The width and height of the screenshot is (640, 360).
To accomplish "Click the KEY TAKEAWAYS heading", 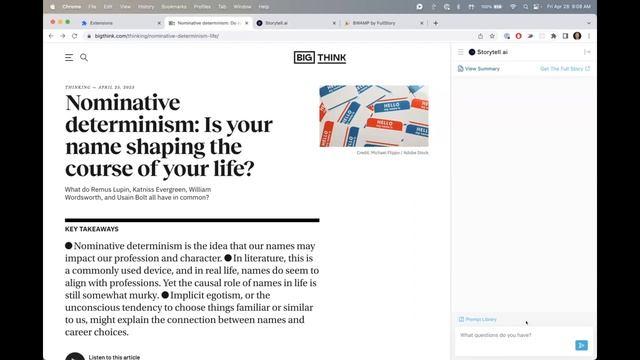I will 92,229.
